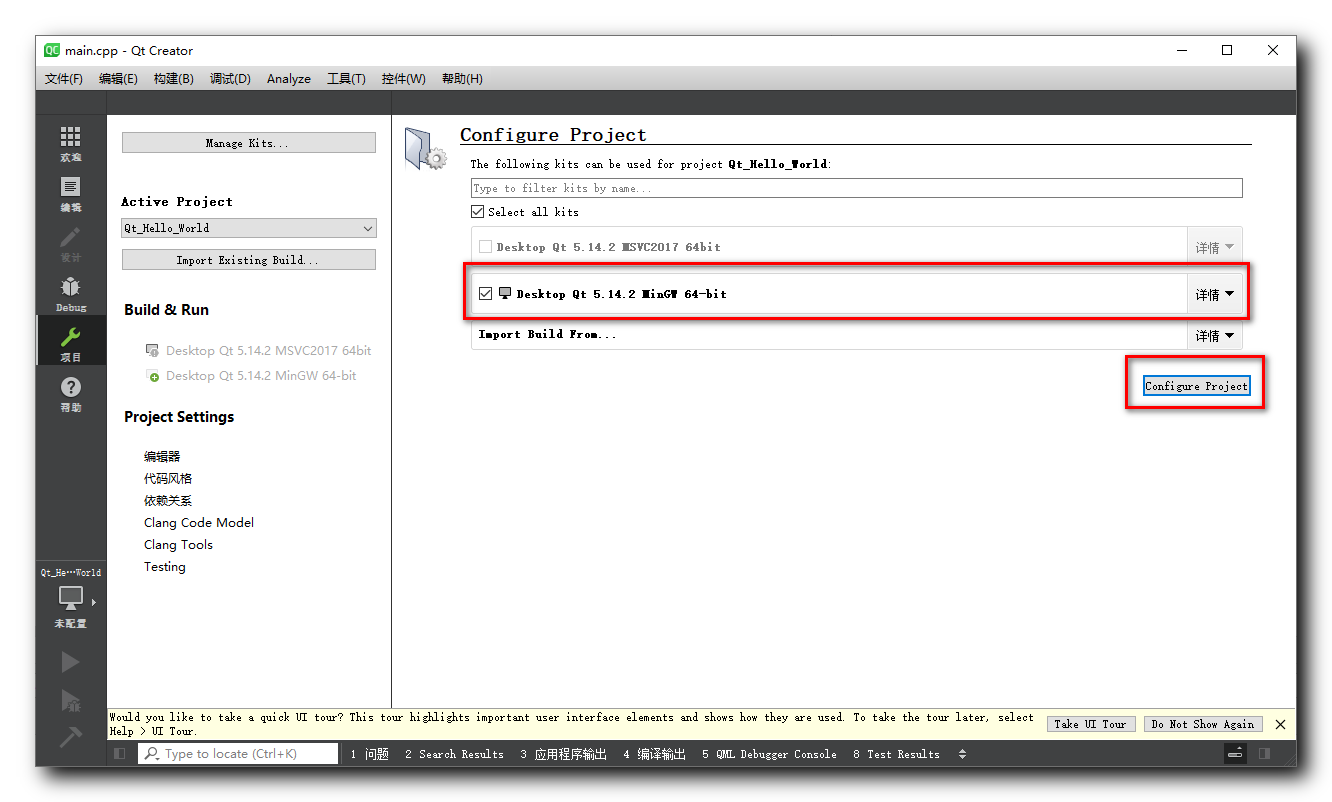
Task: Expand details for Import Build From
Action: (x=1214, y=336)
